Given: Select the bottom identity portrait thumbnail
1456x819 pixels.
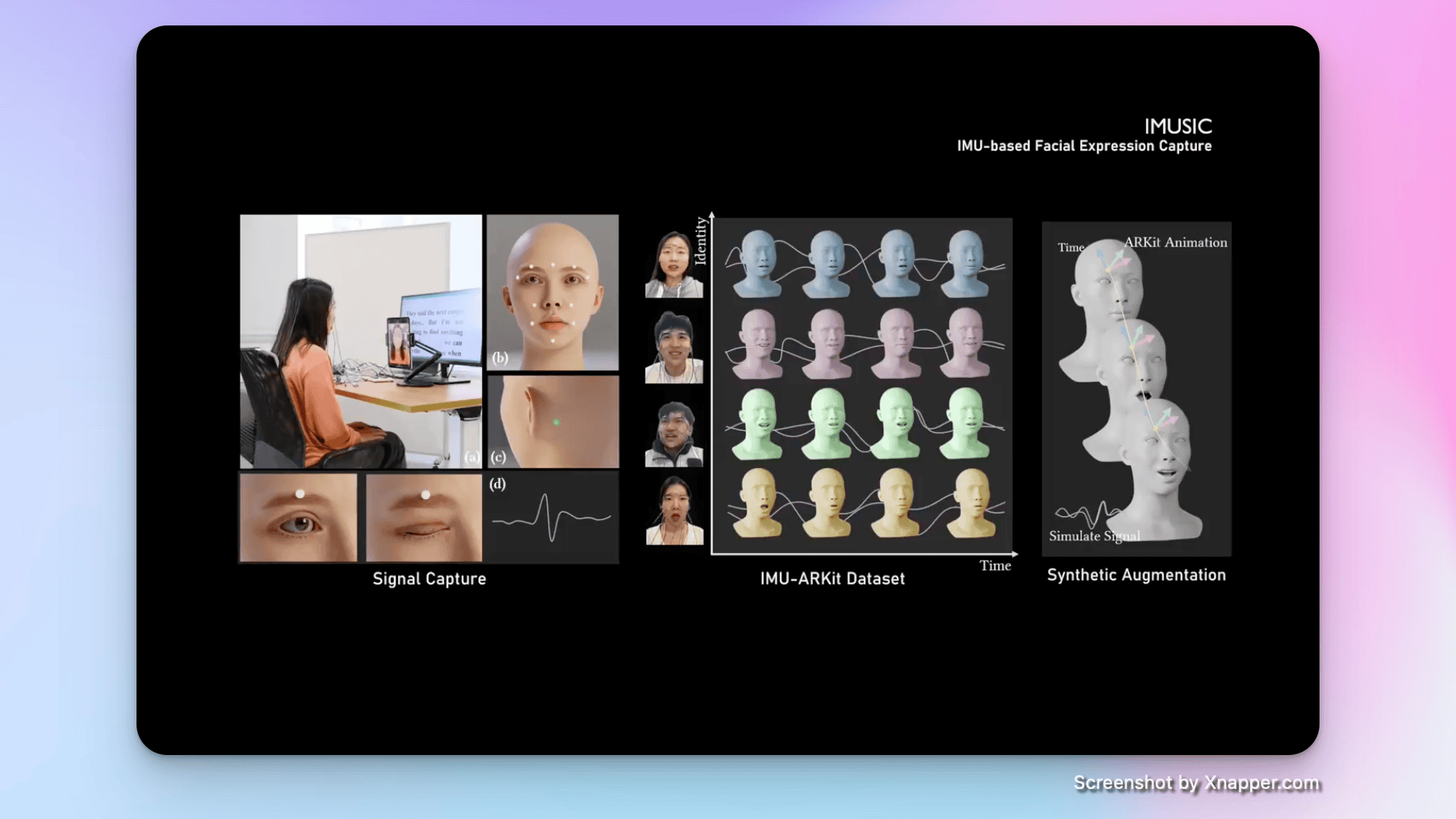Looking at the screenshot, I should pos(673,511).
